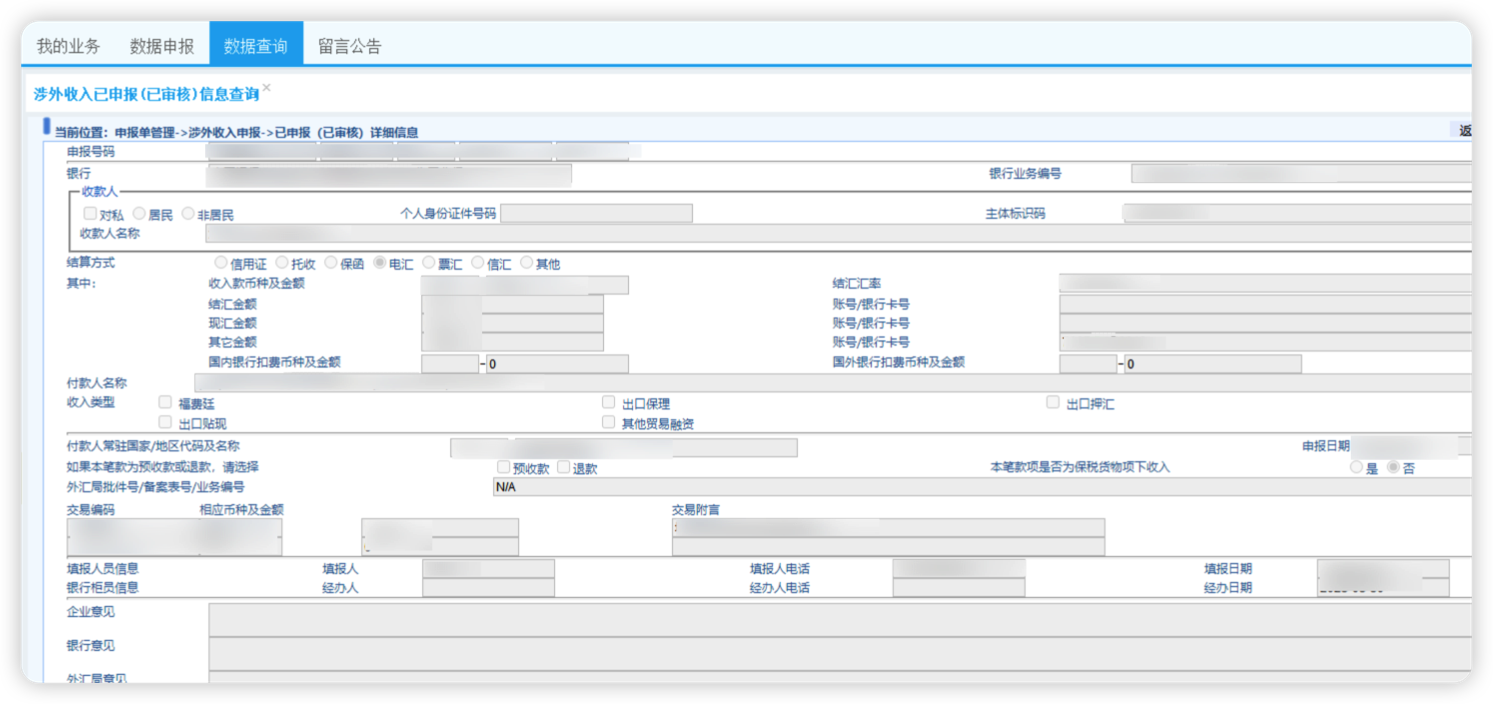Click the 经办日期 field
The height and width of the screenshot is (704, 1493).
click(x=1383, y=588)
